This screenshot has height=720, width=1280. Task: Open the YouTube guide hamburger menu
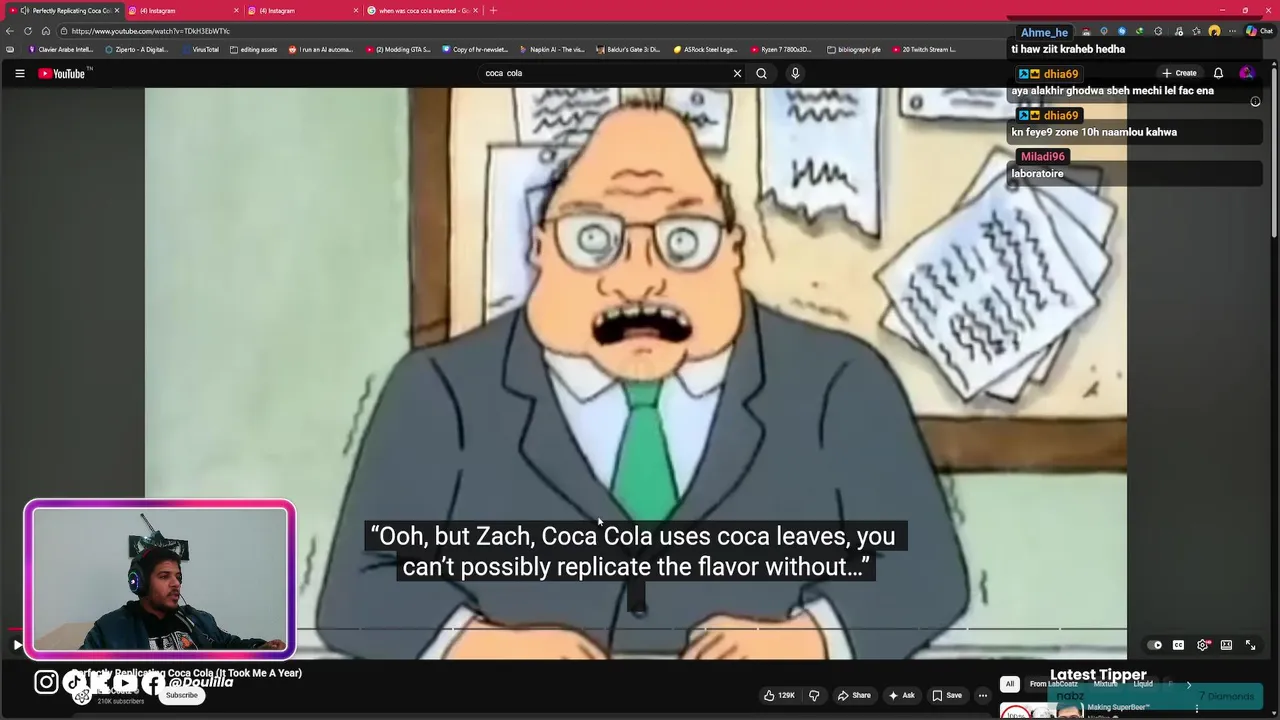[x=19, y=73]
